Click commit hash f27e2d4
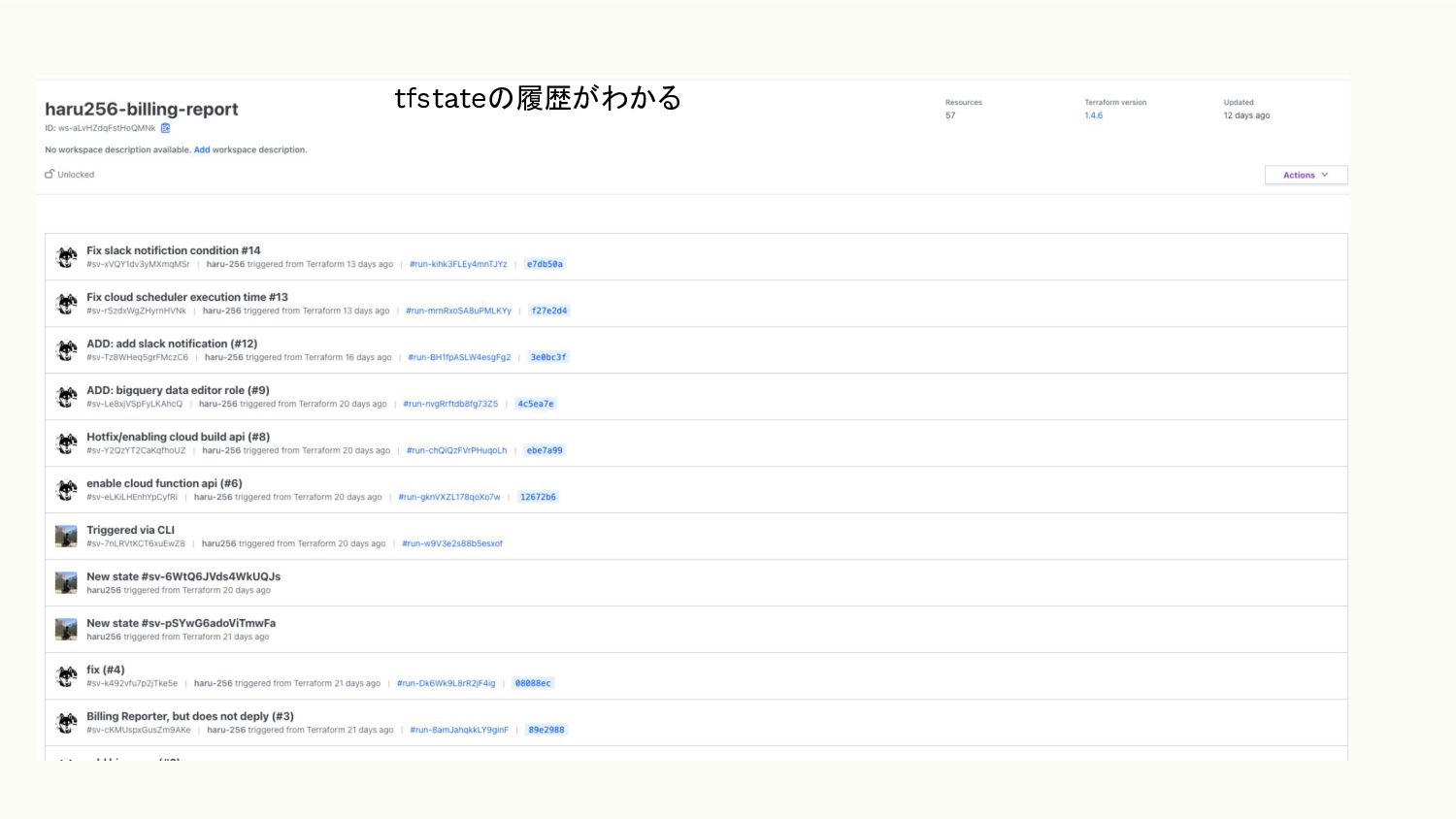The height and width of the screenshot is (819, 1456). 549,311
